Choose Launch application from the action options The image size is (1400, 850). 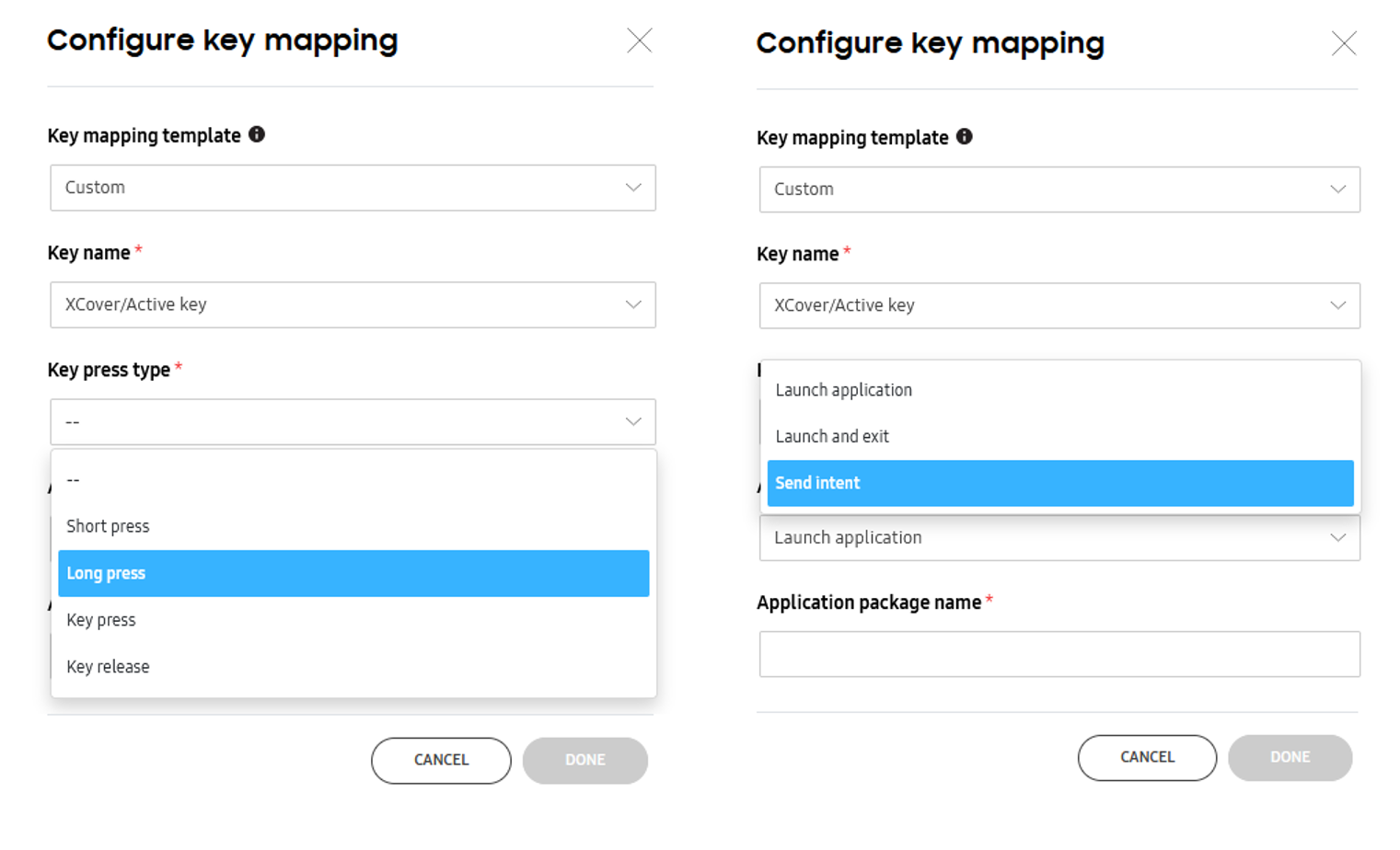(1059, 389)
